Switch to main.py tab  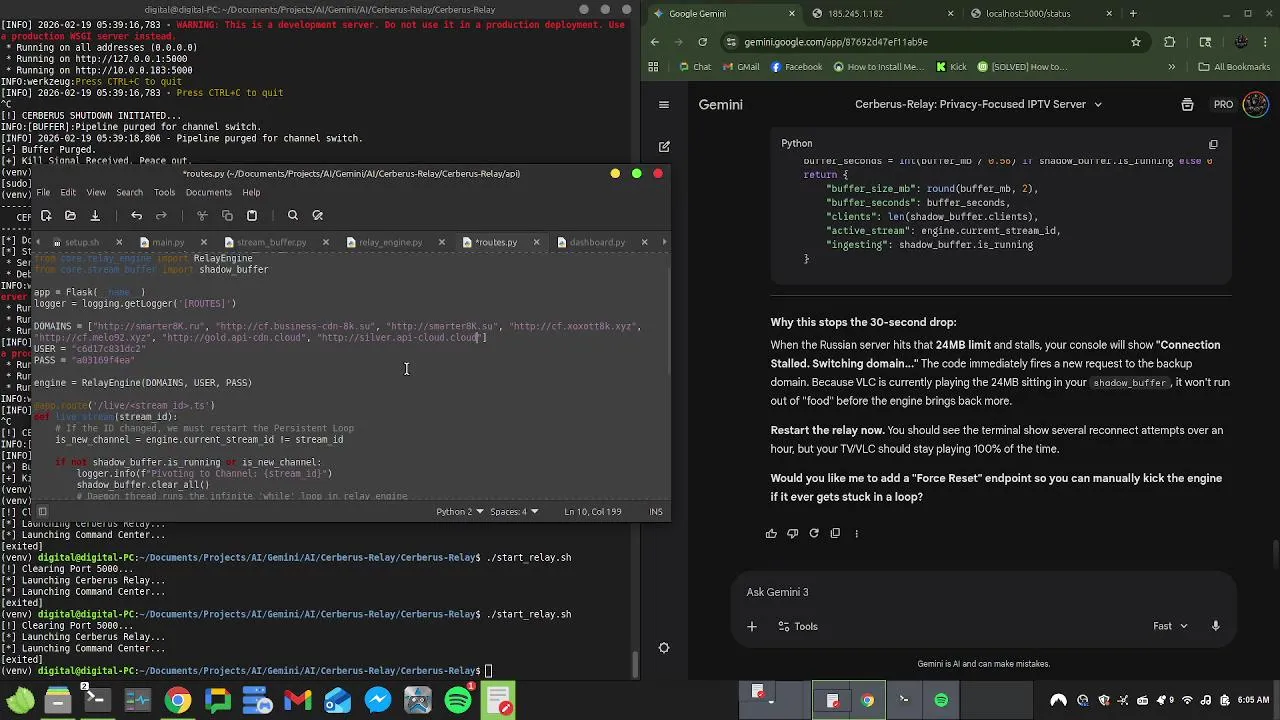[x=168, y=242]
